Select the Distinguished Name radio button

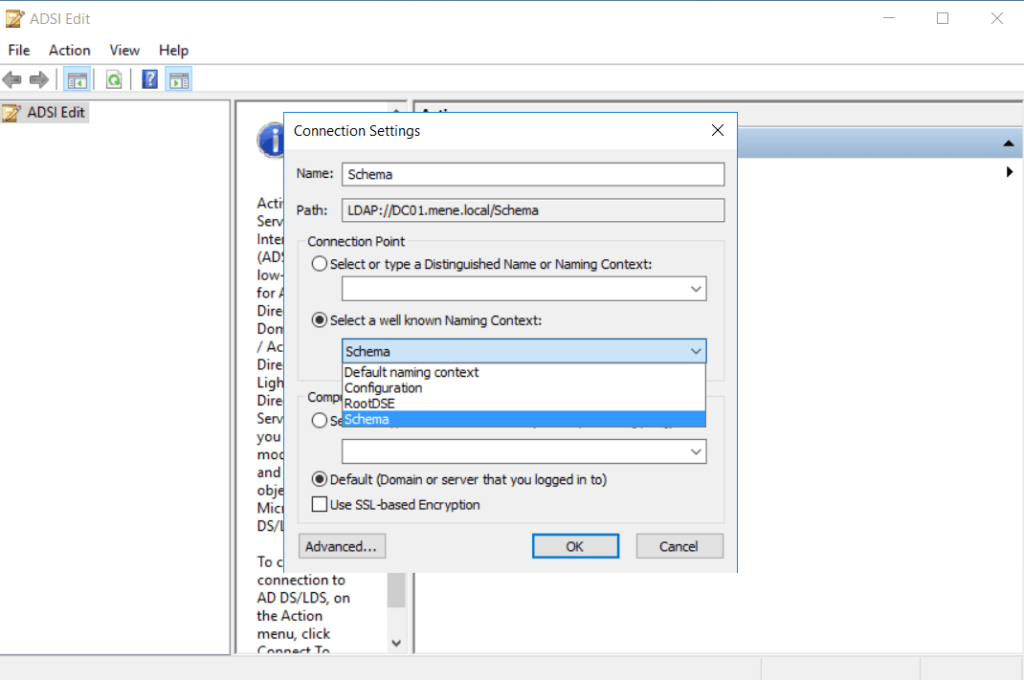[319, 264]
